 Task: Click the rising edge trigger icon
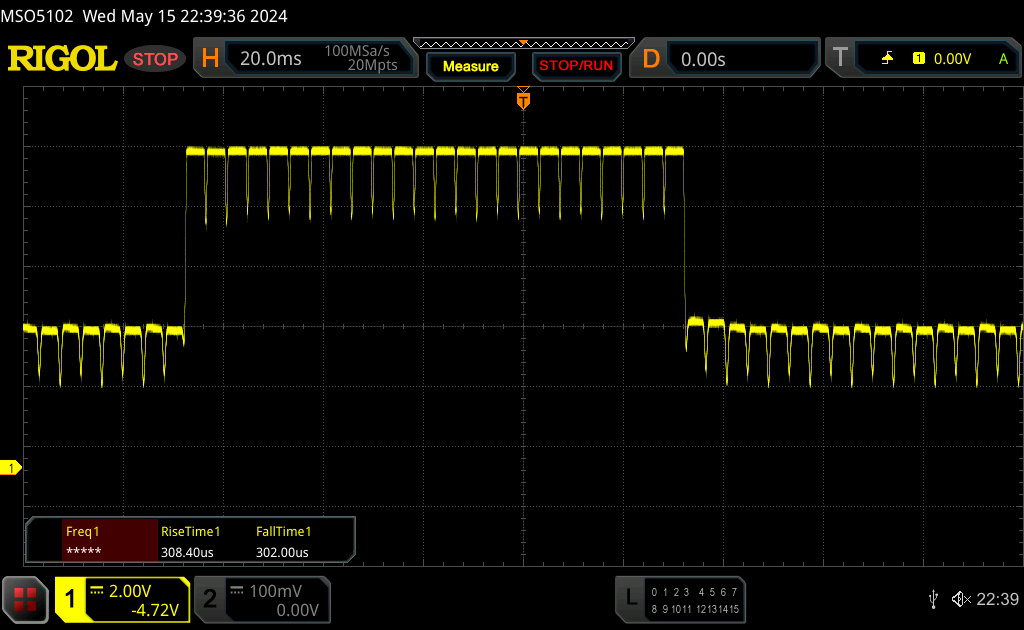[887, 59]
